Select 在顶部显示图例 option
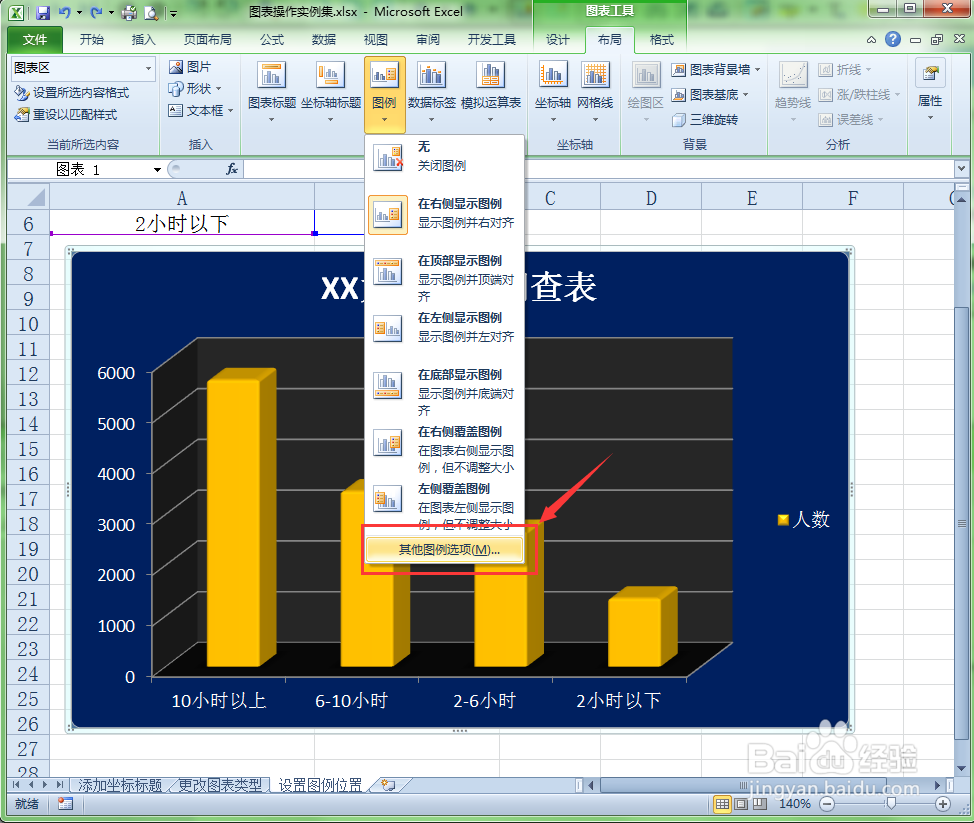 (445, 278)
